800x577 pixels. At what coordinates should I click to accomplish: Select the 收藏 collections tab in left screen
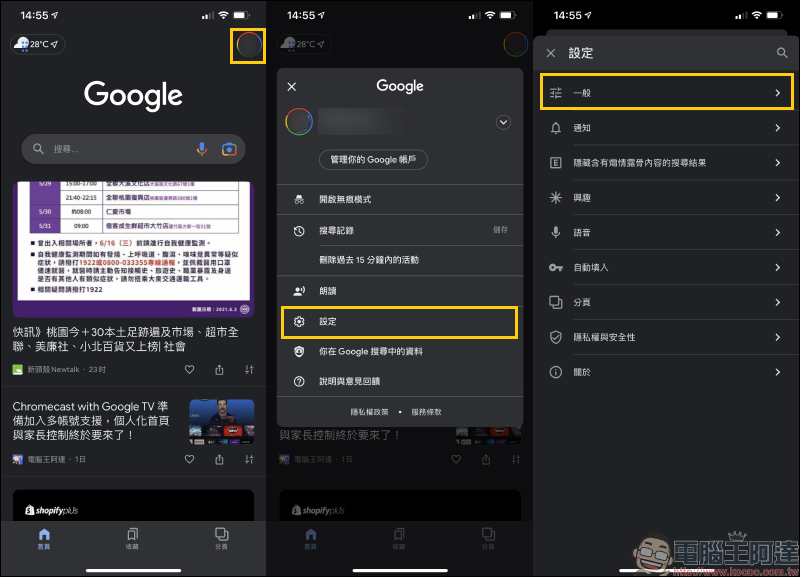click(x=132, y=539)
